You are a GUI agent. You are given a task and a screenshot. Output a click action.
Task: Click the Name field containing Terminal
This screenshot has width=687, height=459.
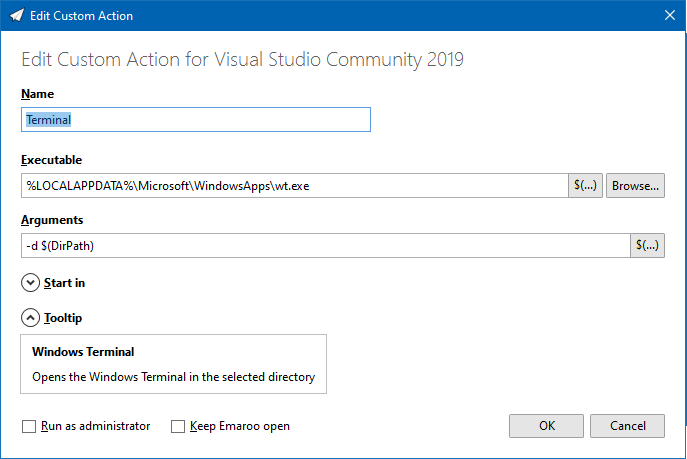click(x=196, y=120)
